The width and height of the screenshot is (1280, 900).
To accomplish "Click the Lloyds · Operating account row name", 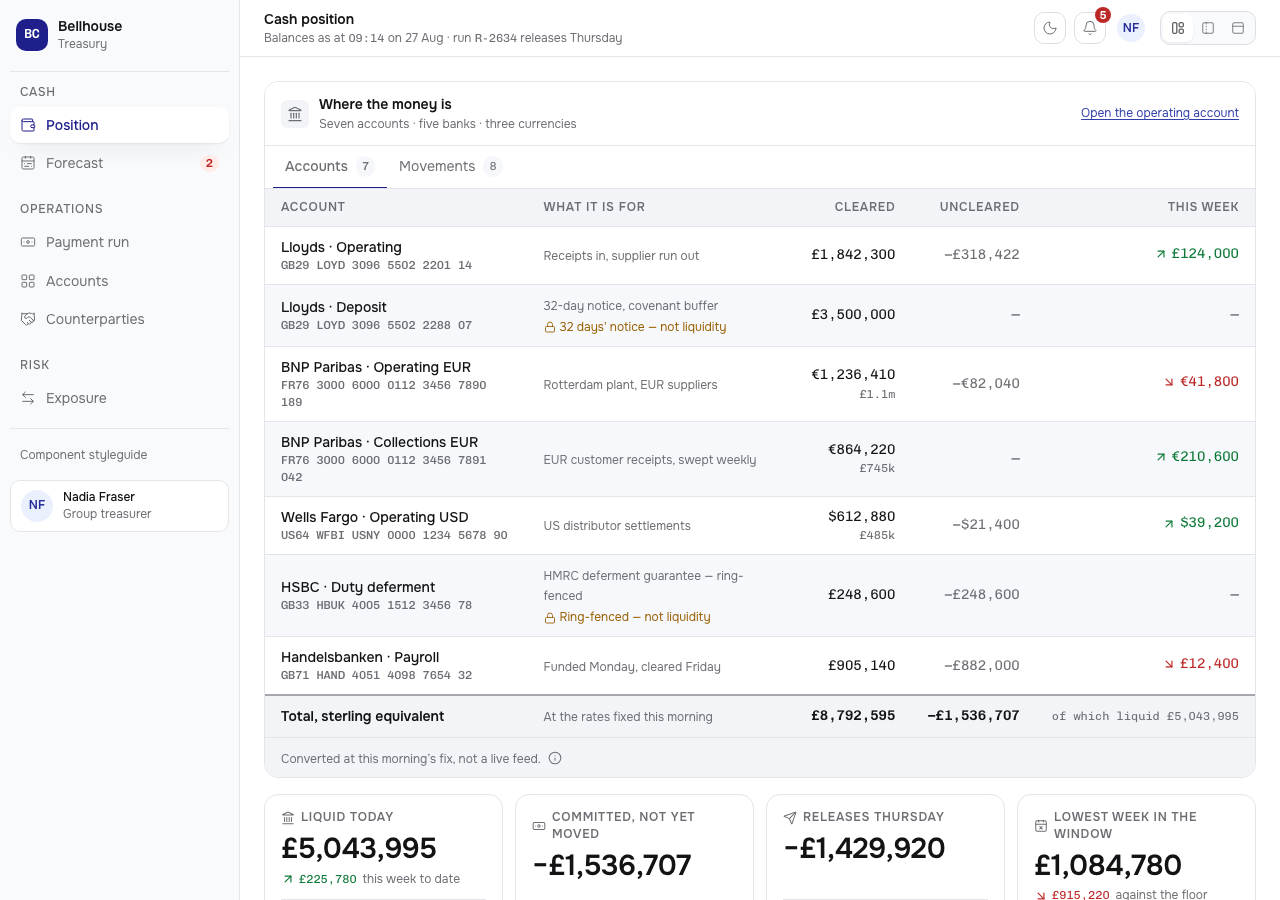I will pos(341,247).
